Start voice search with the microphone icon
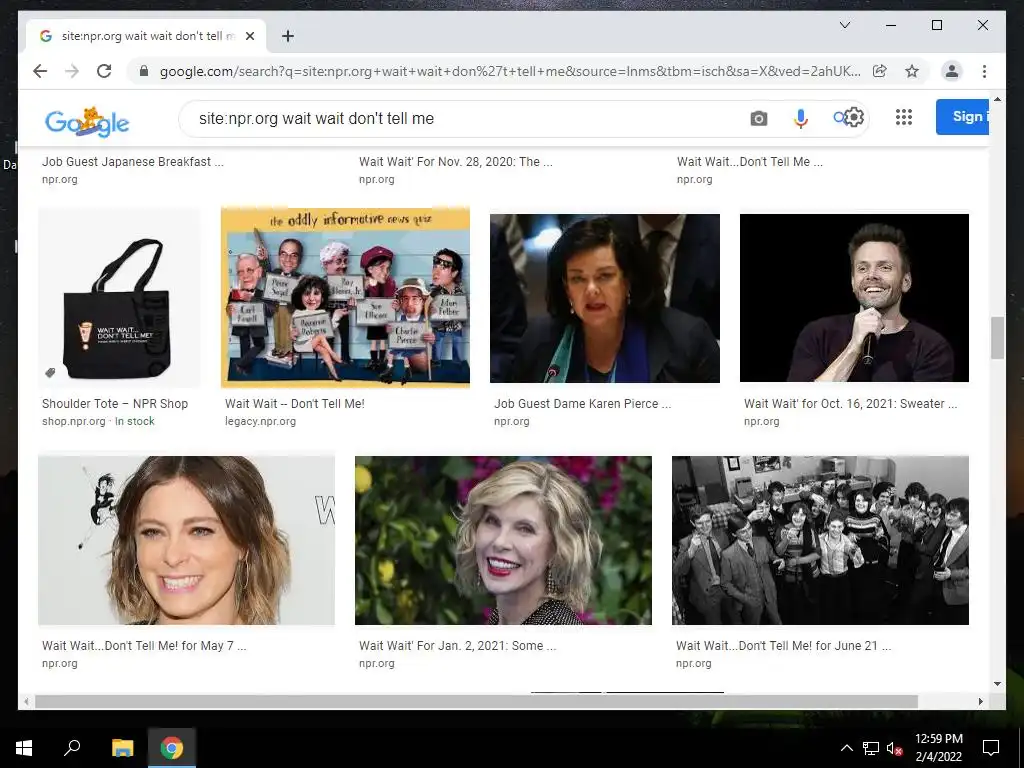 [x=801, y=118]
